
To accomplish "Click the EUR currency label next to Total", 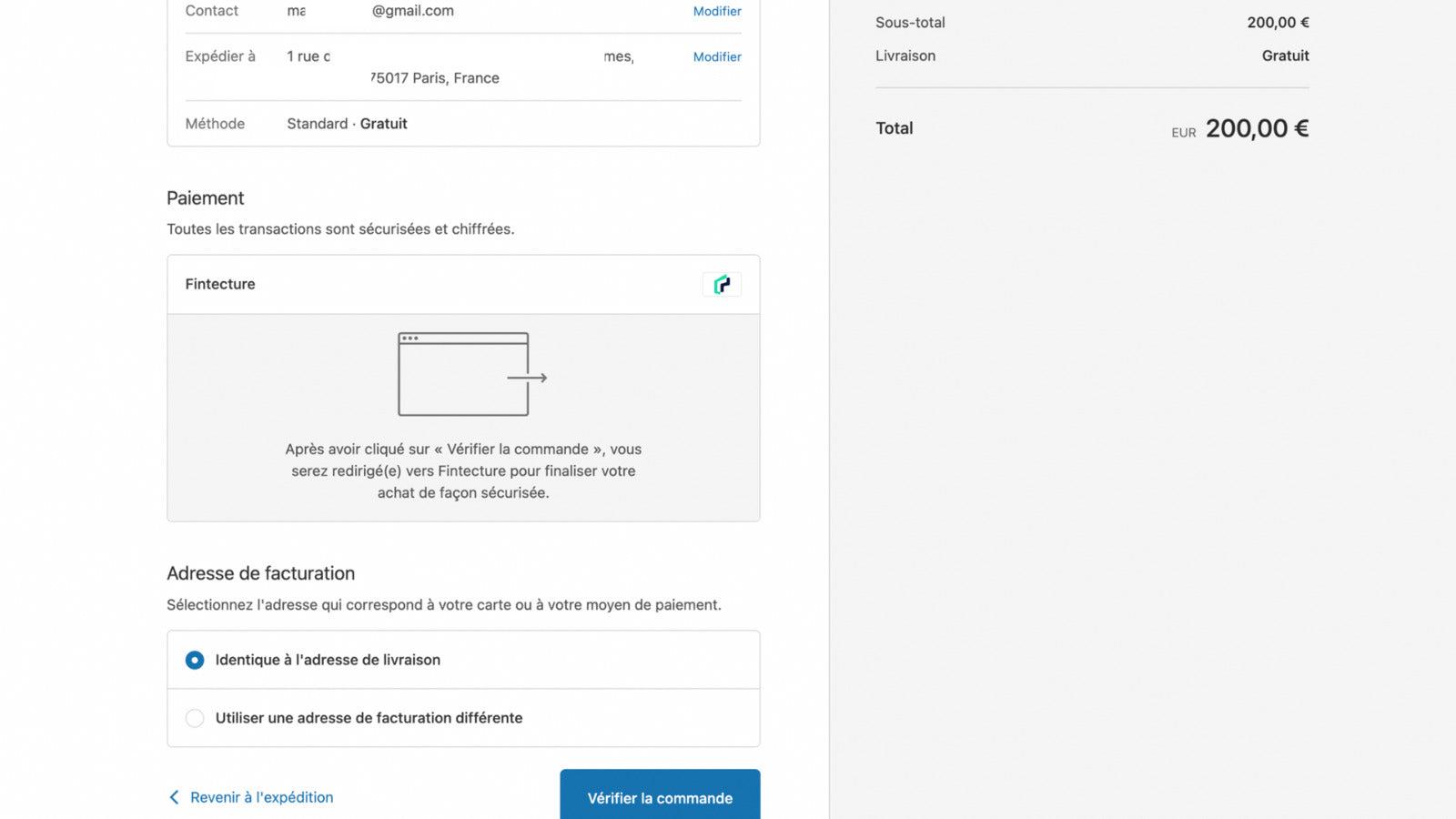I will 1183,132.
